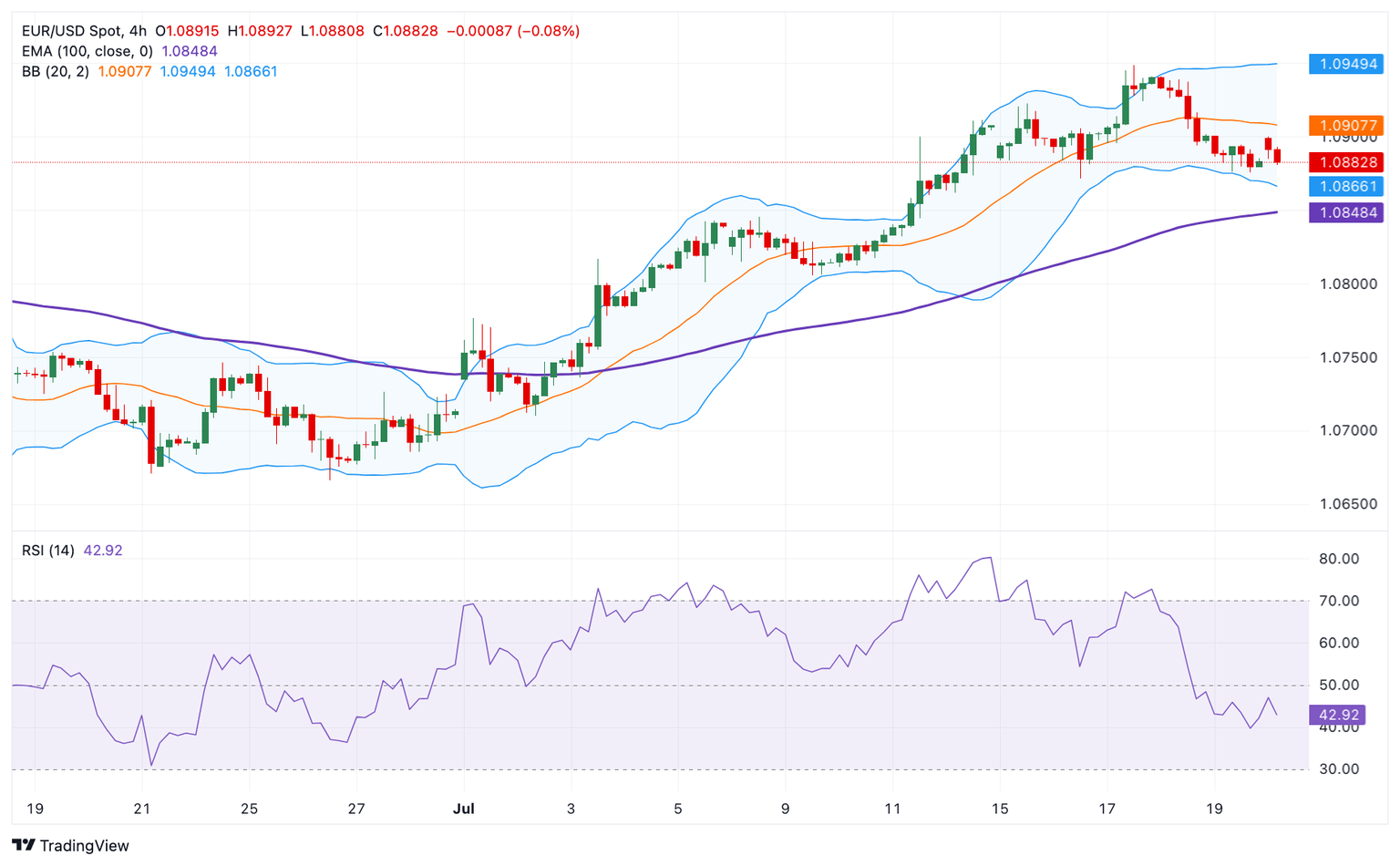Click the Jul label on time axis
Viewport: 1400px width, 866px height.
(465, 809)
